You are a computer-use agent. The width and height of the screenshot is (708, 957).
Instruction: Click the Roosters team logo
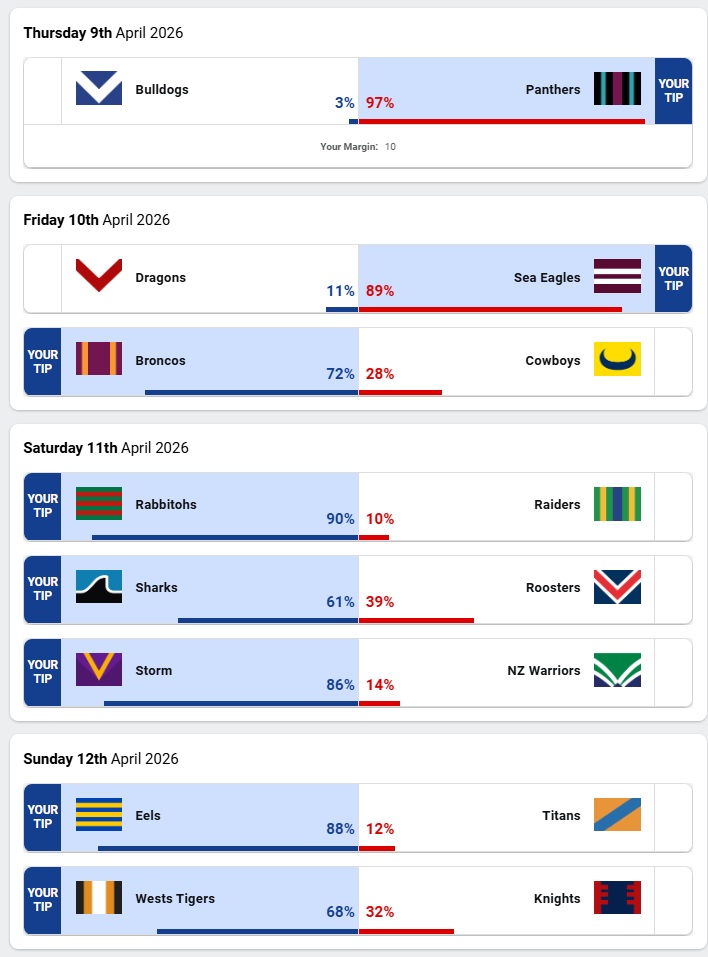coord(617,587)
